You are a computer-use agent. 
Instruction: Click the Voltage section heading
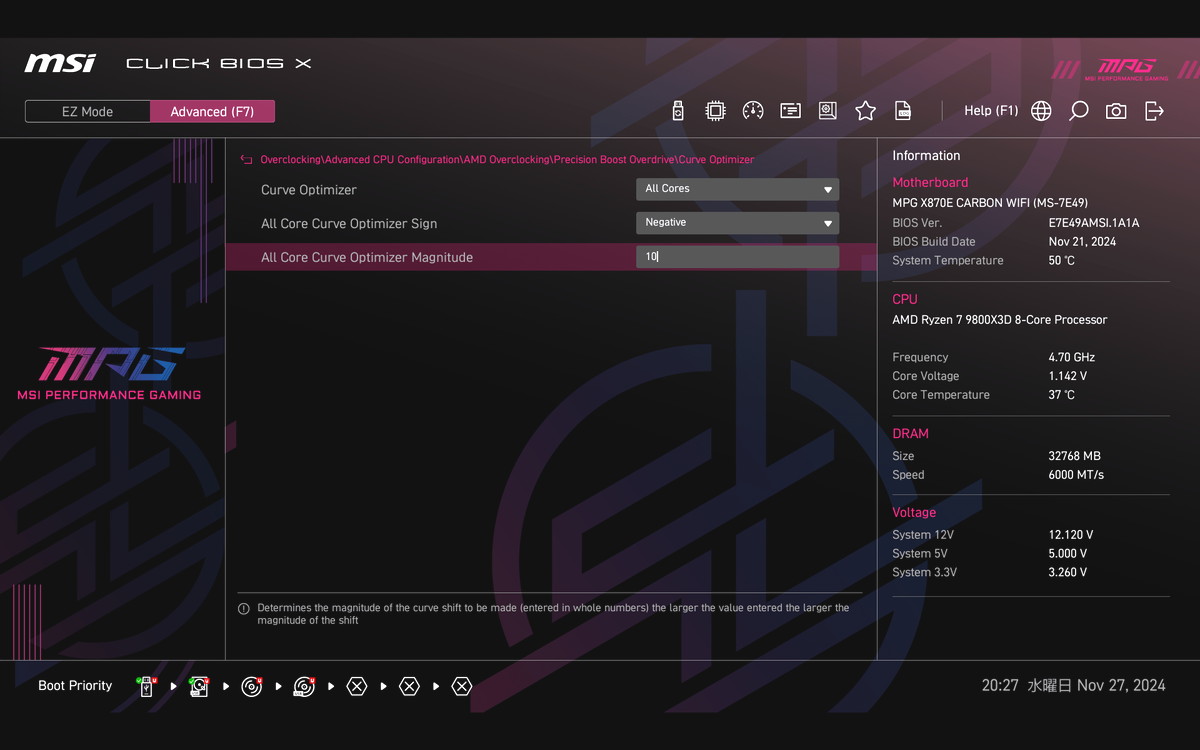[x=914, y=513]
